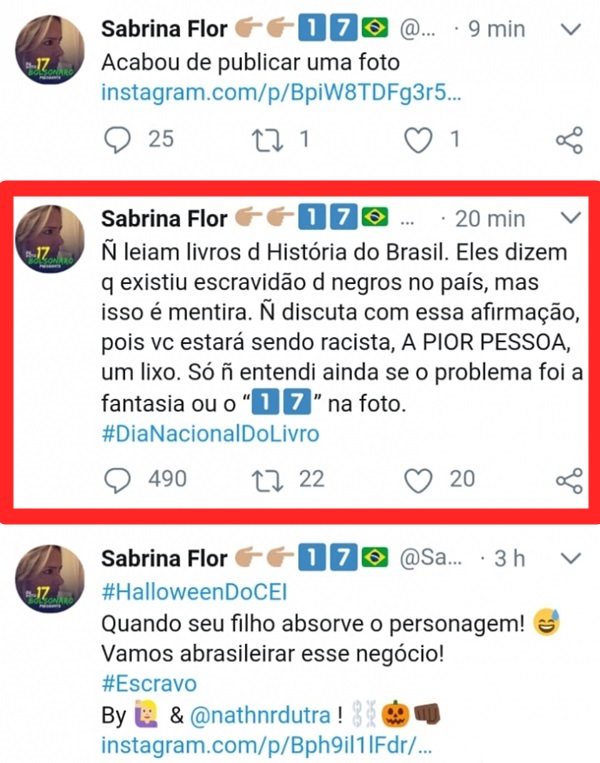
Task: Open Sabrina Flor name on 3 h tweet
Action: [x=164, y=557]
